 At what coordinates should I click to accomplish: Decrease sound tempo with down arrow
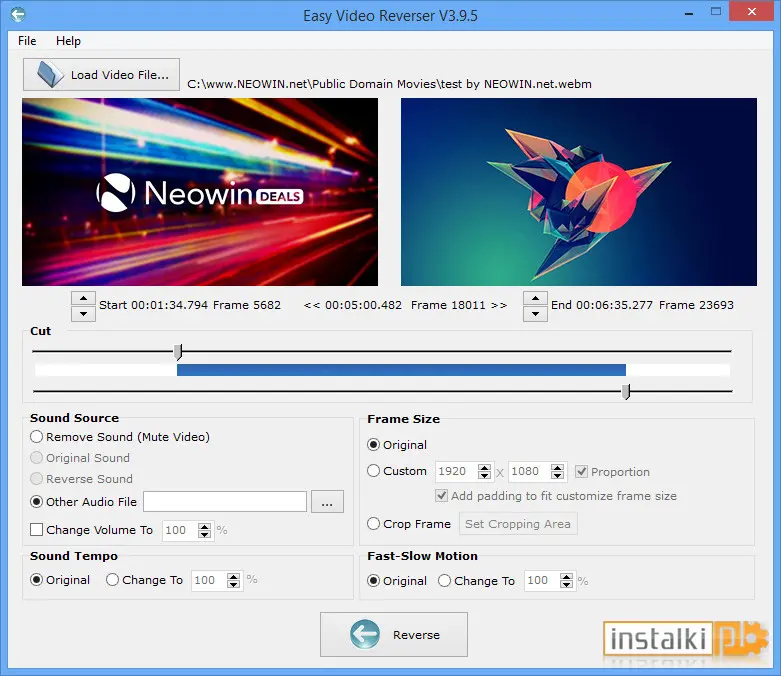[x=234, y=585]
